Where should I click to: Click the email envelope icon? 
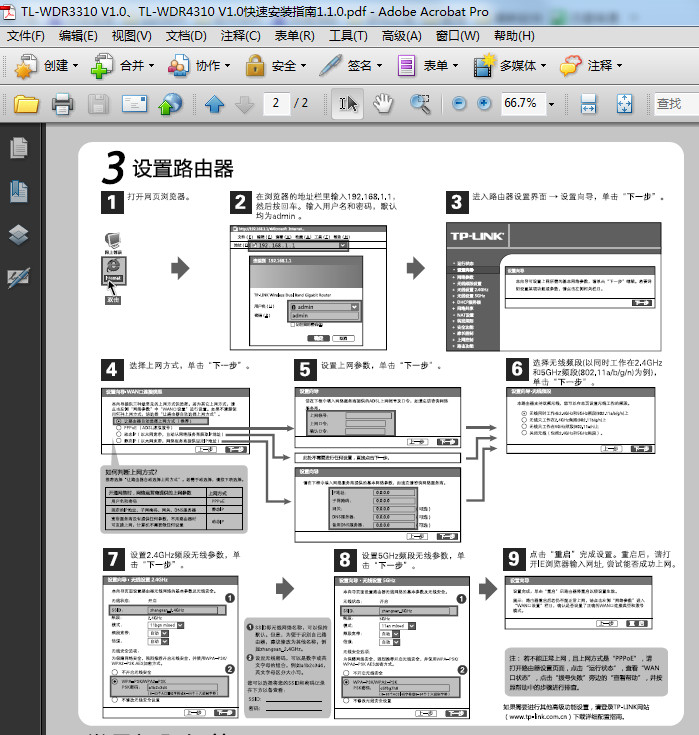click(135, 104)
